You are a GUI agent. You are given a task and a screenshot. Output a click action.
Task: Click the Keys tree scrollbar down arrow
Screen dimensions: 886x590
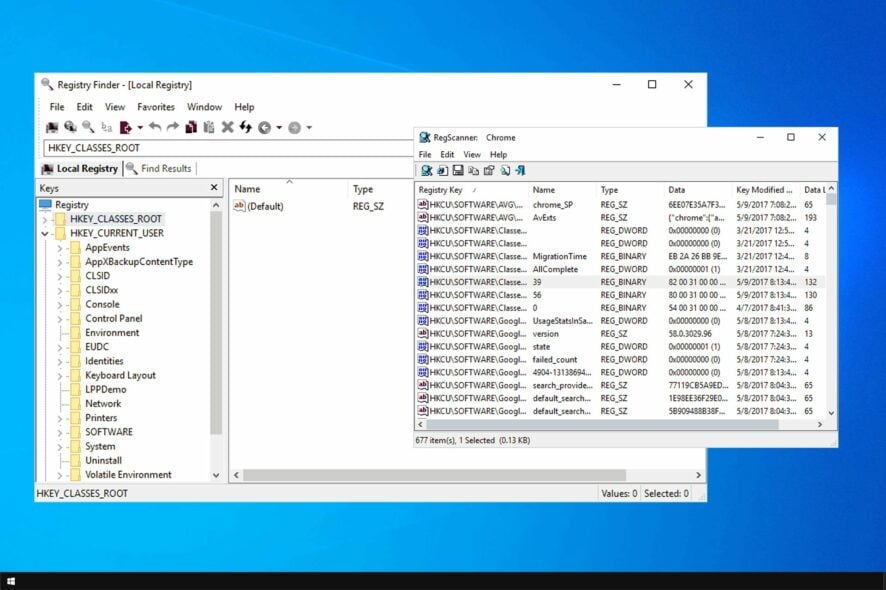click(x=216, y=475)
